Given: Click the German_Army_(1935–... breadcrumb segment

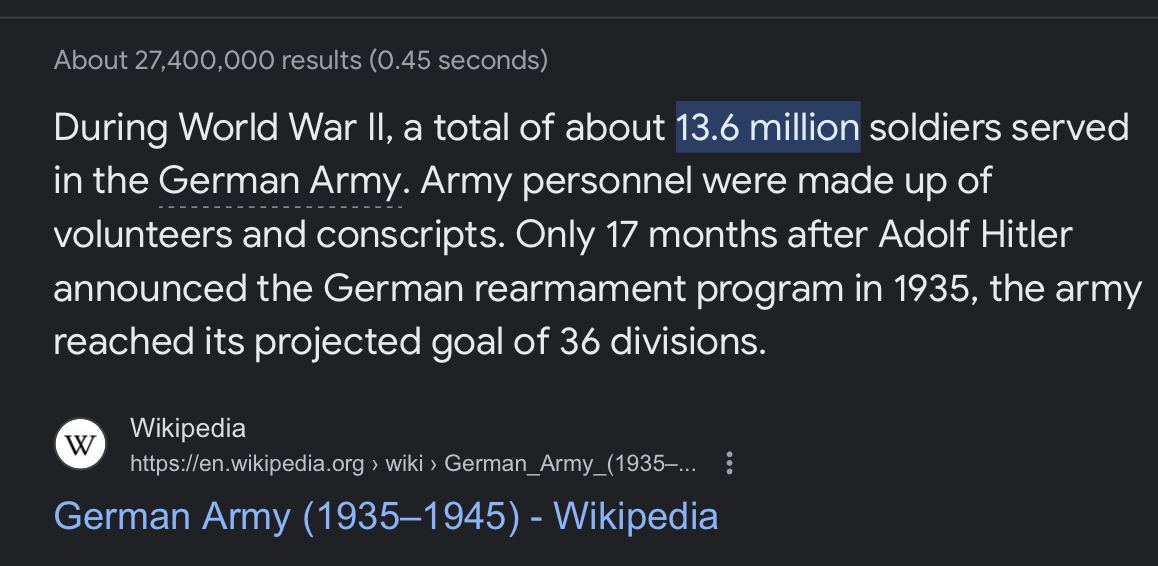Looking at the screenshot, I should (x=570, y=463).
